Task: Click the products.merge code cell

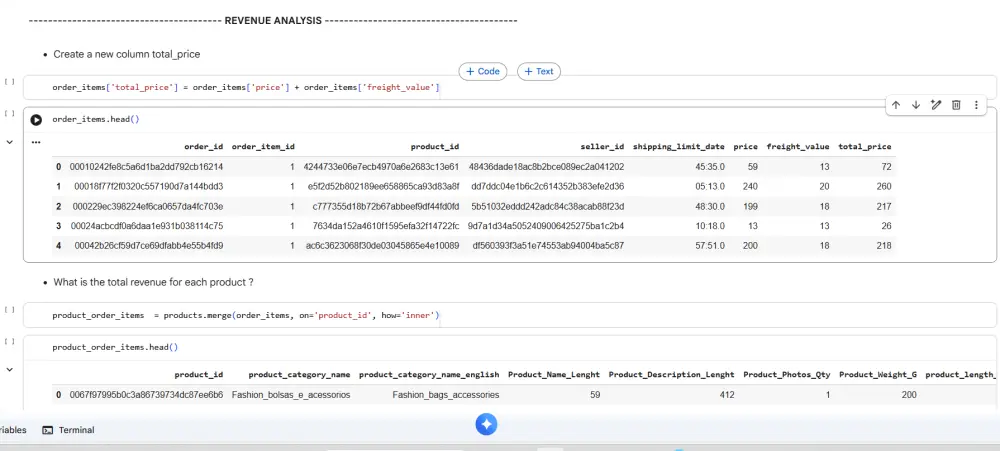Action: click(x=510, y=315)
